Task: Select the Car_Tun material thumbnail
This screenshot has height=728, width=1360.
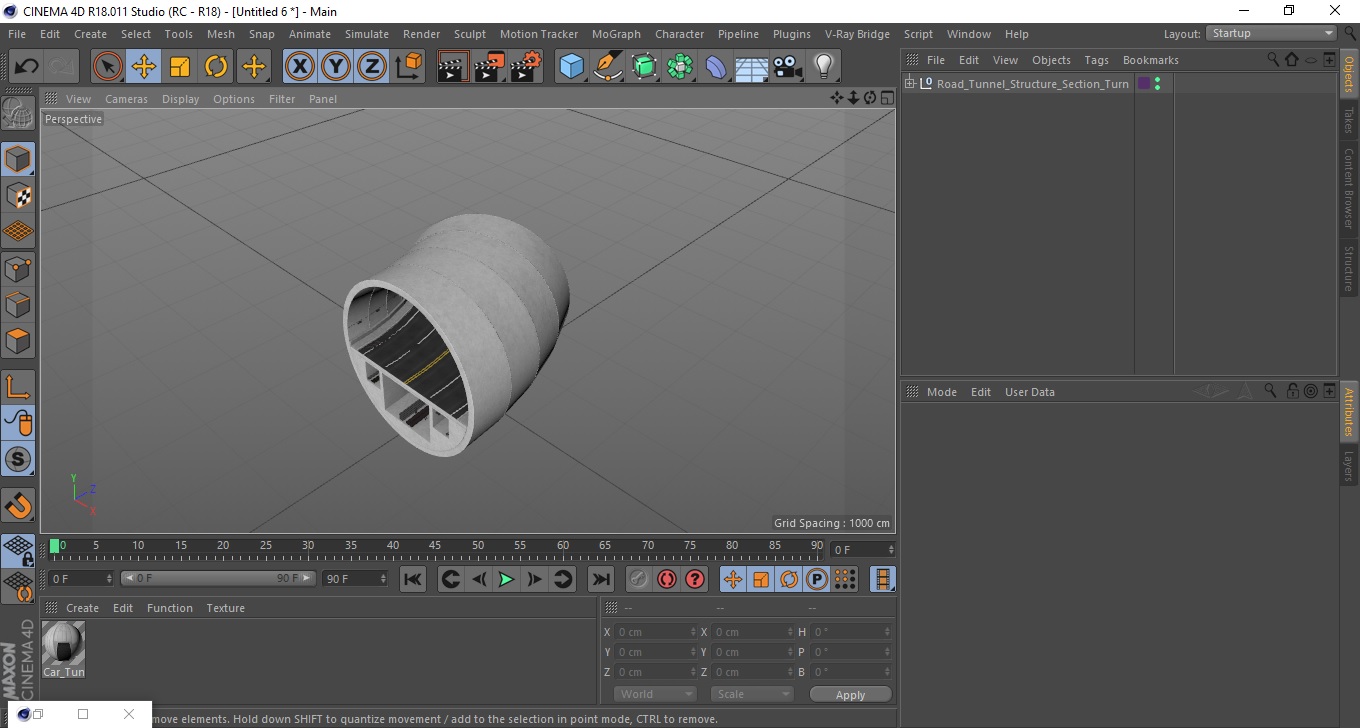Action: tap(64, 644)
